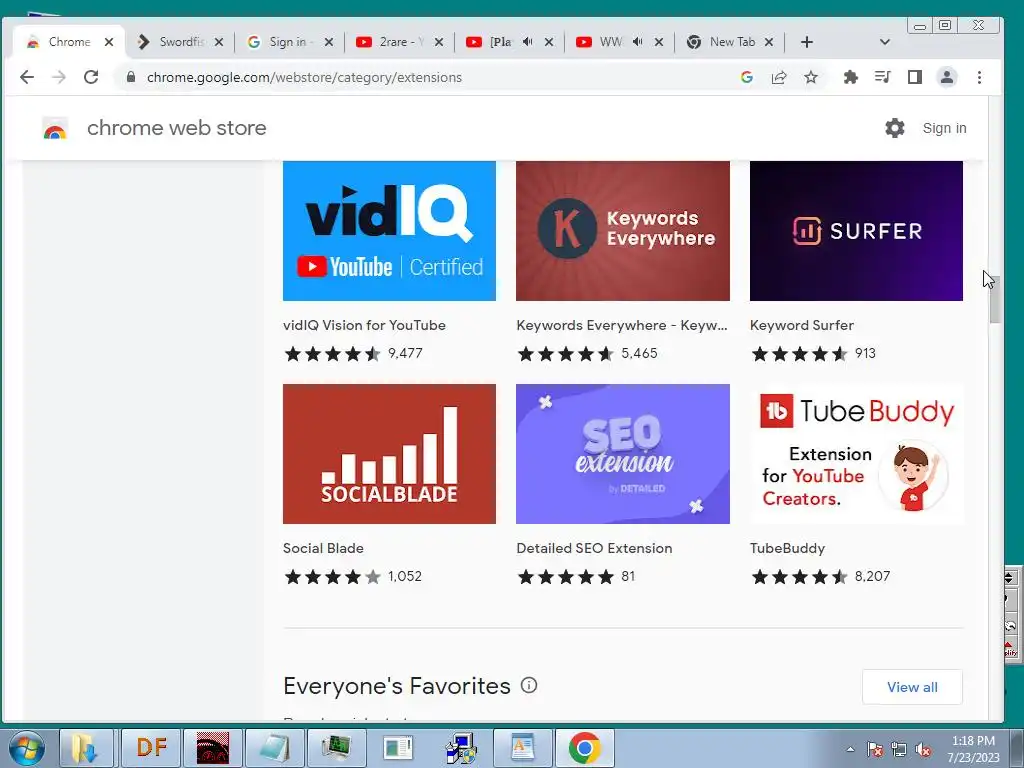The width and height of the screenshot is (1024, 768).
Task: Close the Swordfish tab
Action: pos(219,42)
